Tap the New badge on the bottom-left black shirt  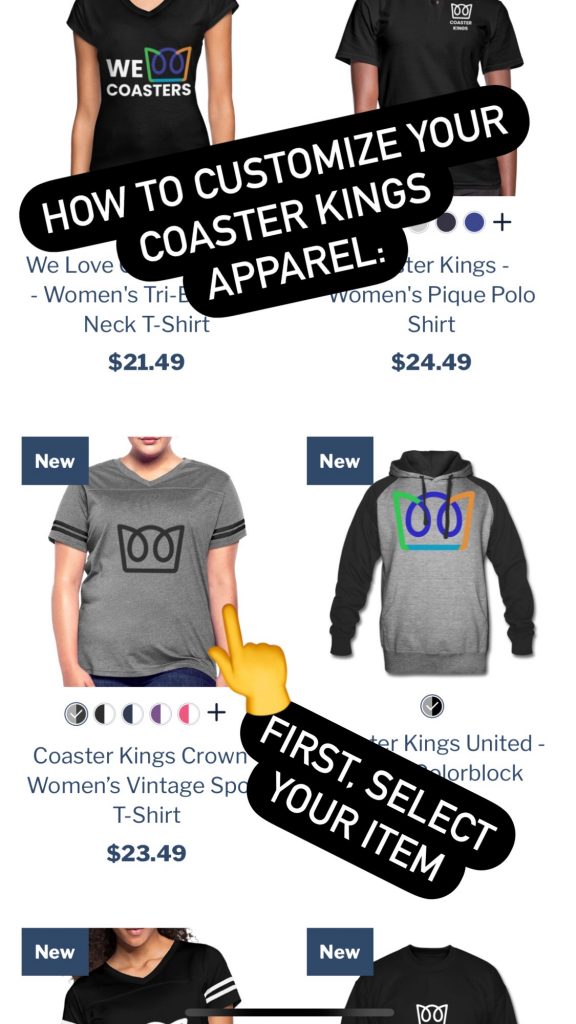tap(55, 952)
